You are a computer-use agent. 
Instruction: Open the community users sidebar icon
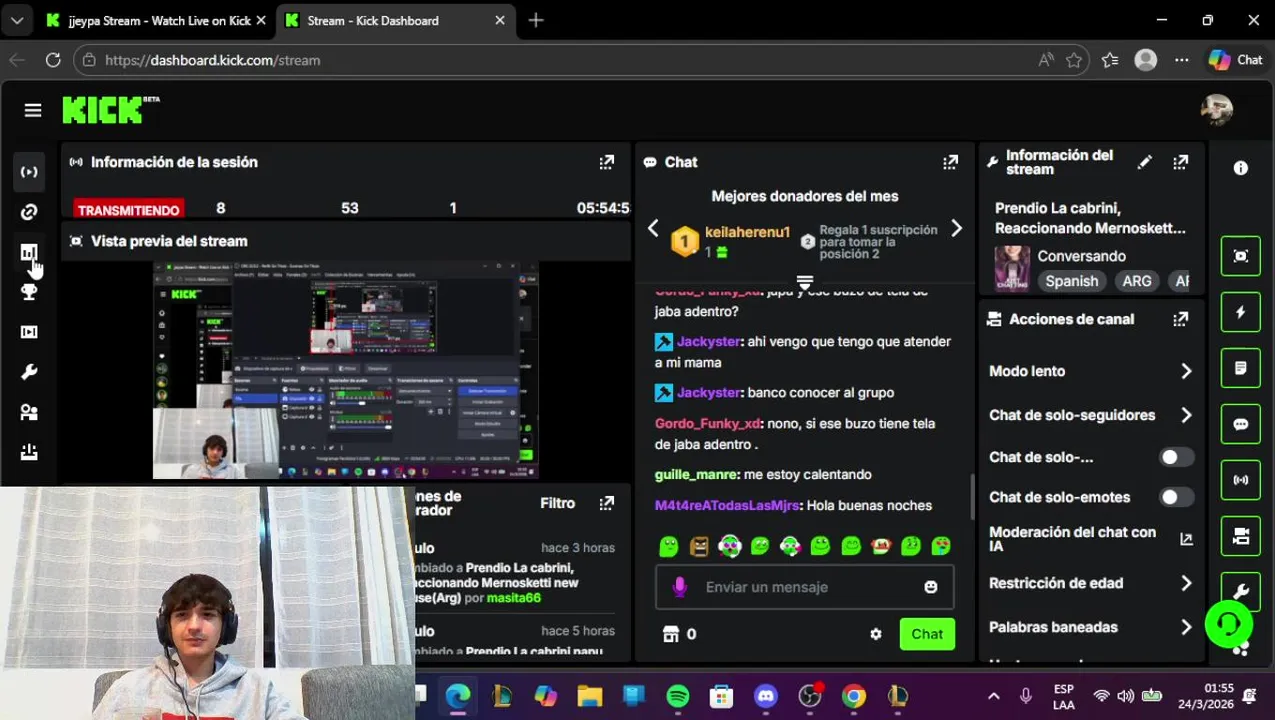point(29,412)
